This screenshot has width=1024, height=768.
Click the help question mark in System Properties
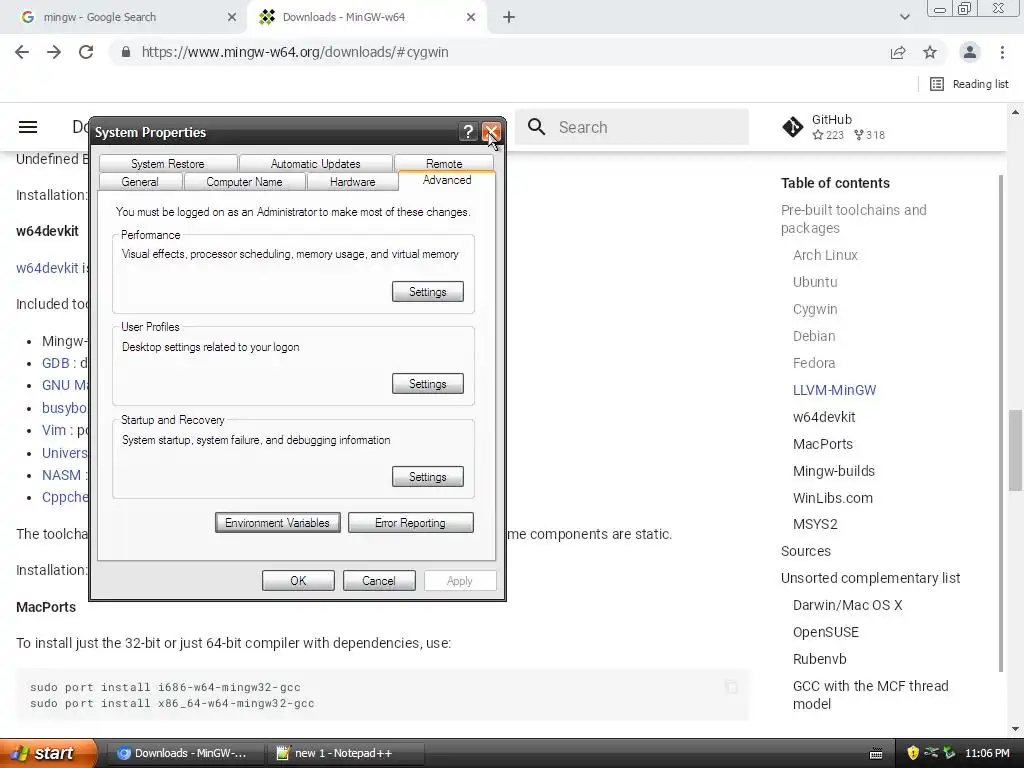[468, 132]
